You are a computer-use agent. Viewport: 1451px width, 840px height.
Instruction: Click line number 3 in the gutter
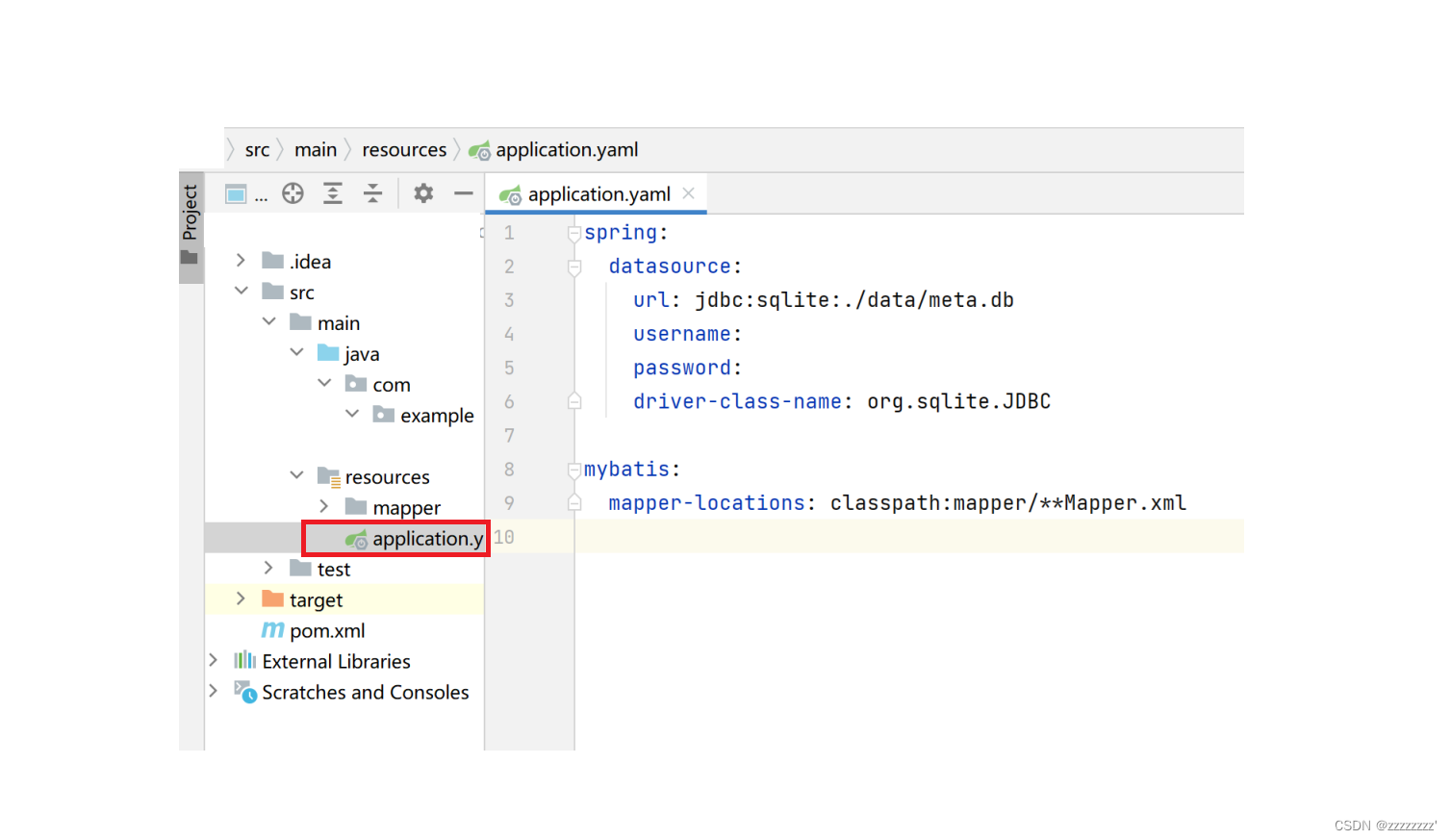509,300
